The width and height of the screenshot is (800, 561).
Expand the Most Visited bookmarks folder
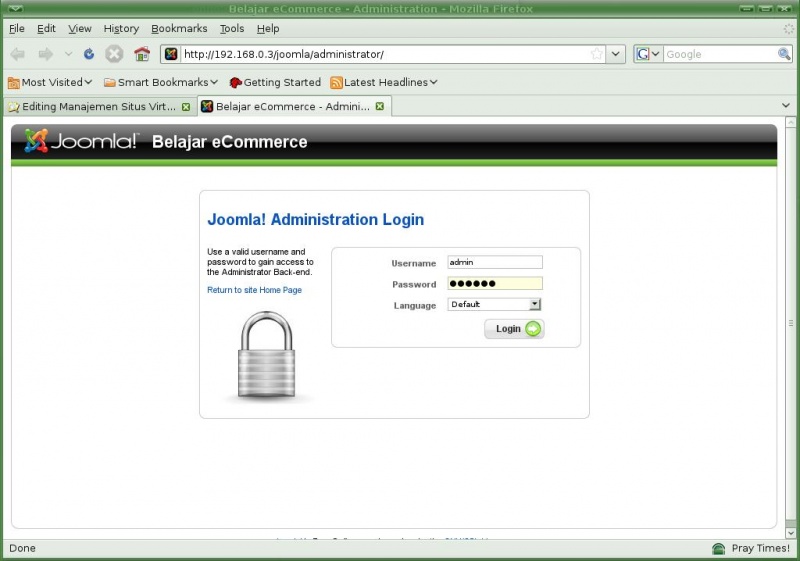(x=50, y=82)
